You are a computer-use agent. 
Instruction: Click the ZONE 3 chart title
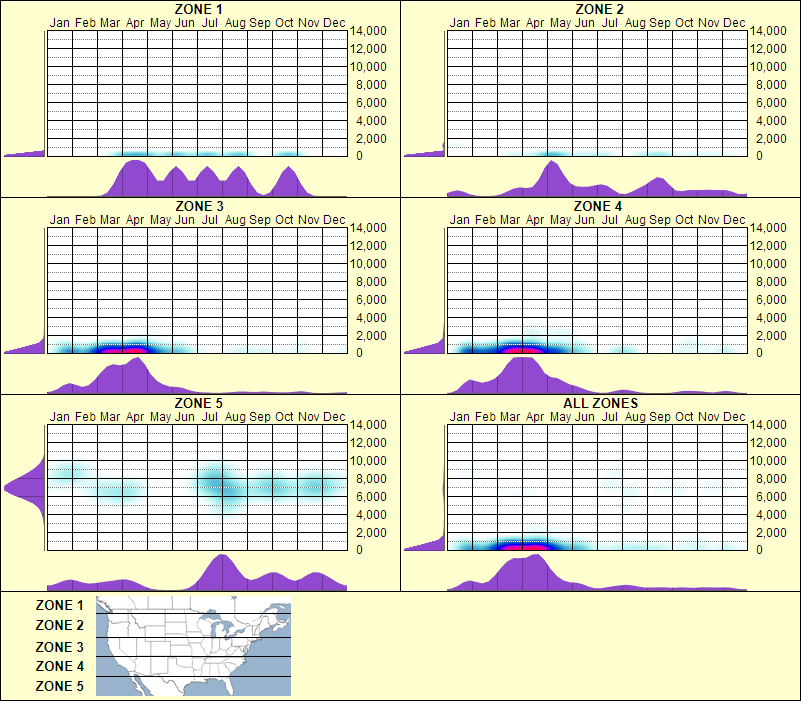point(199,206)
